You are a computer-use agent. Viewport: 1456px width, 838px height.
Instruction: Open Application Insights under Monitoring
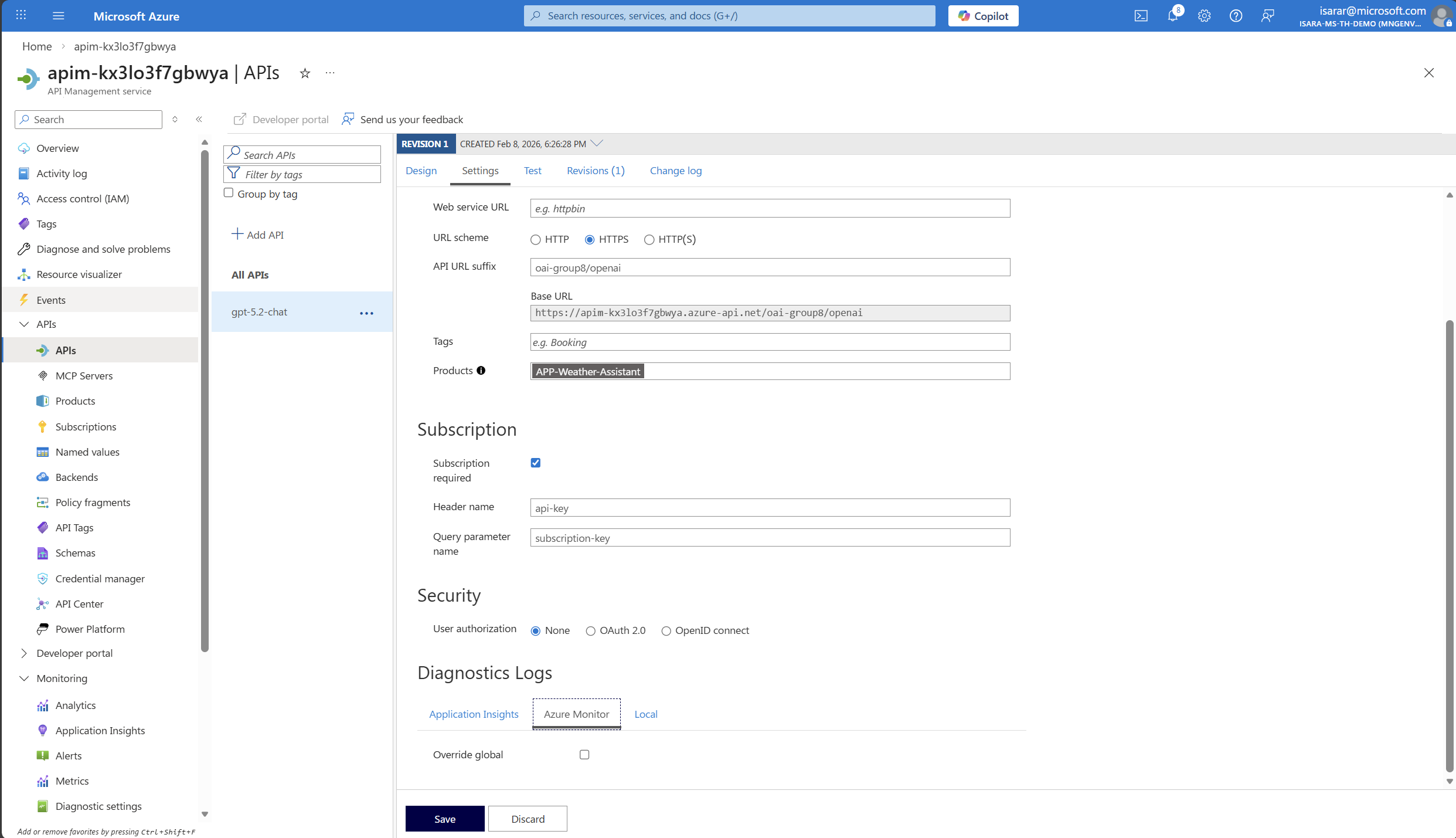pos(100,731)
